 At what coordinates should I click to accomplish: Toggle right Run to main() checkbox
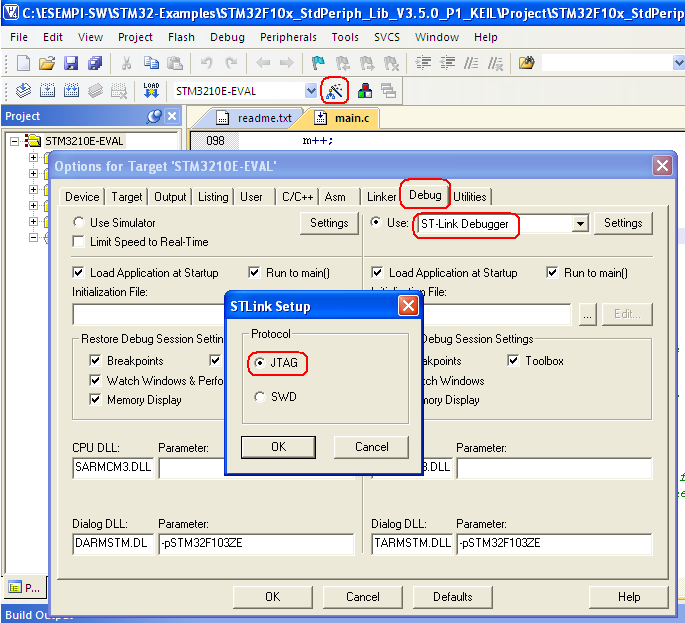click(x=552, y=273)
